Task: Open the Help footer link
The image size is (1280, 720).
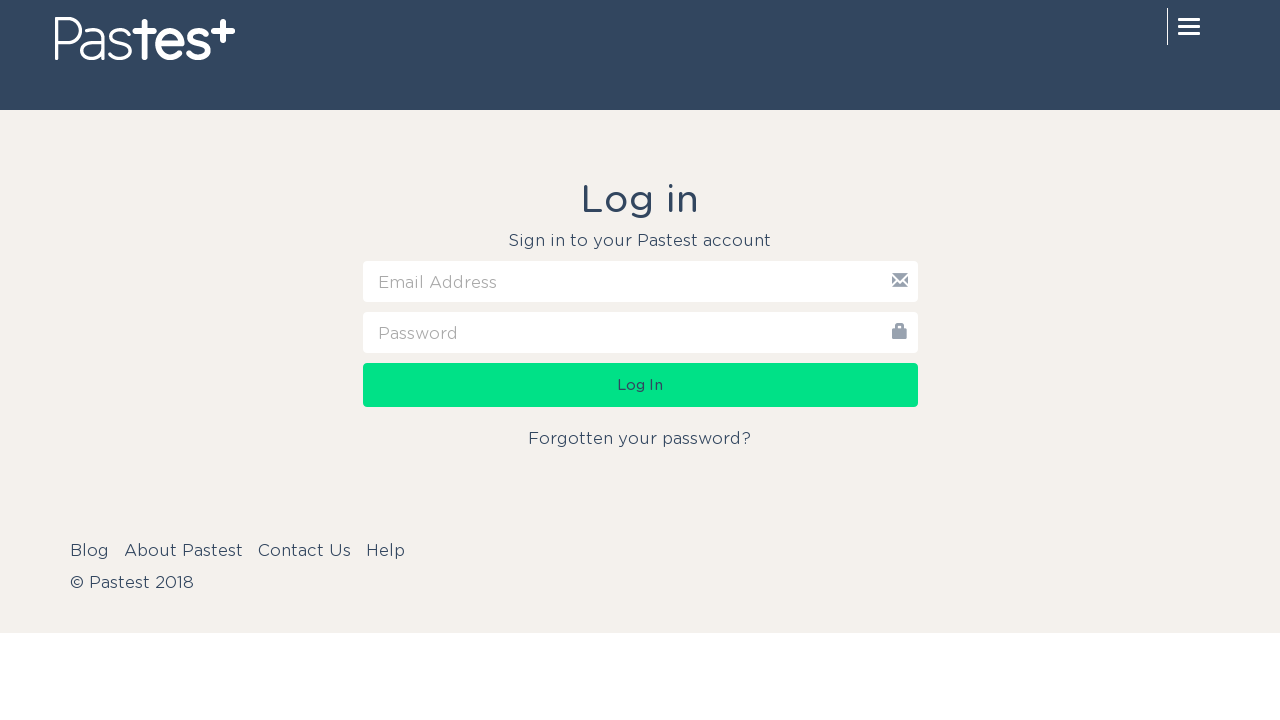Action: click(x=385, y=550)
